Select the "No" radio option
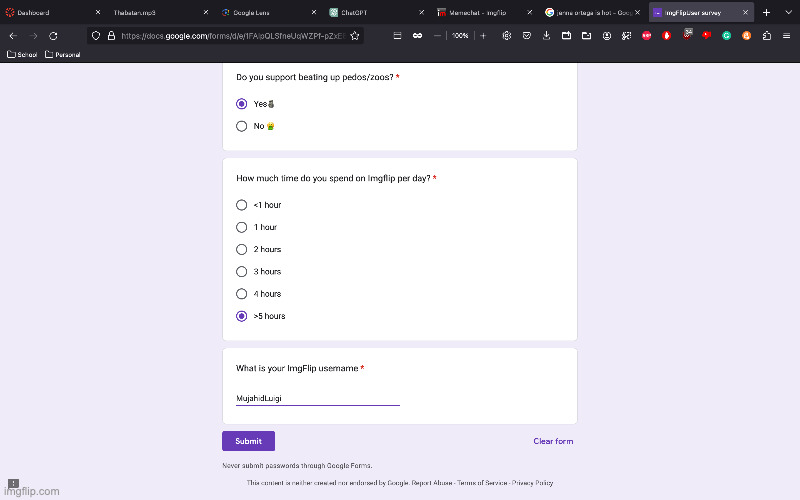Image resolution: width=800 pixels, height=500 pixels. point(242,126)
